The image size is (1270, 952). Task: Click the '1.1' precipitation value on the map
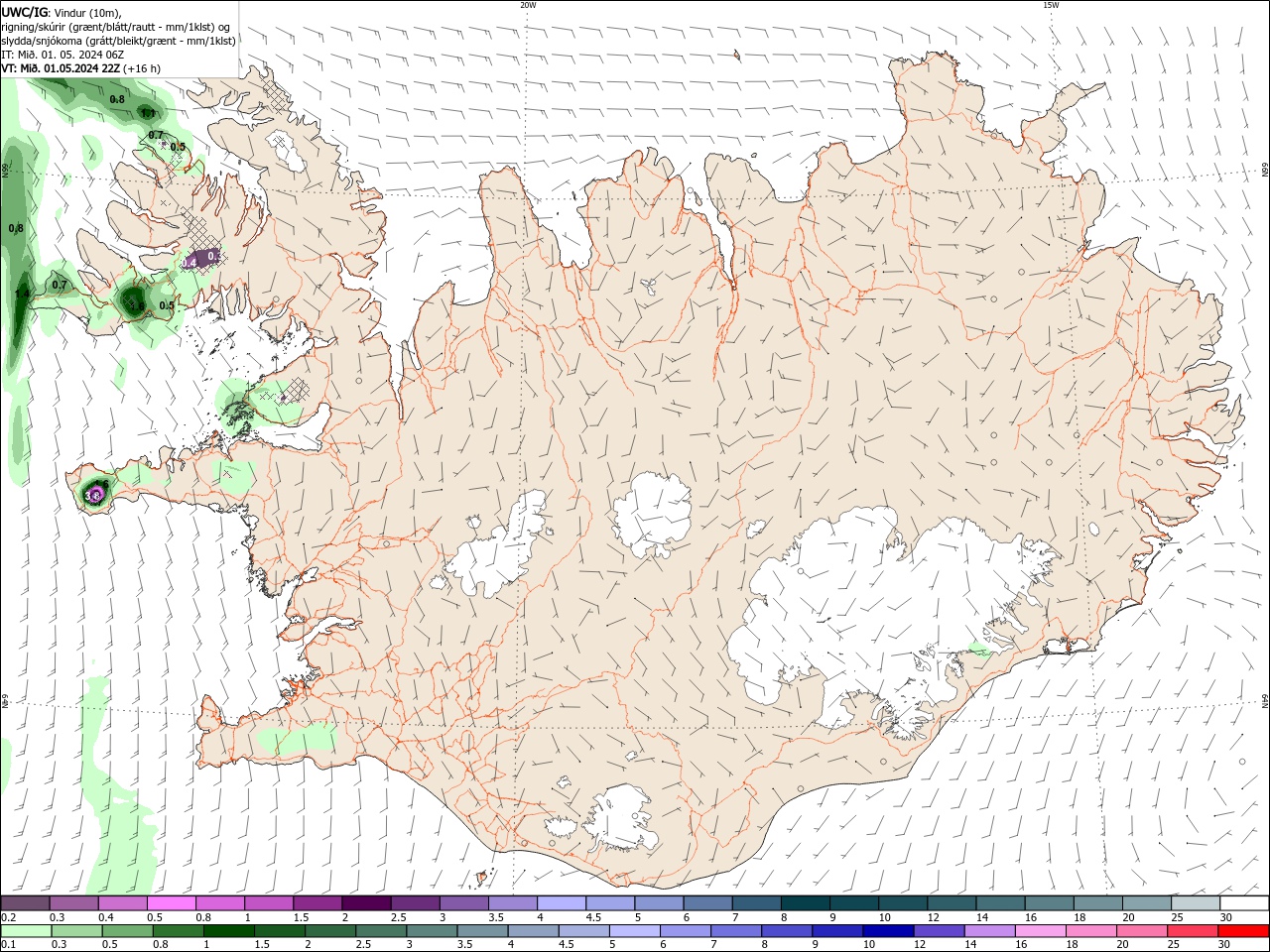[147, 113]
